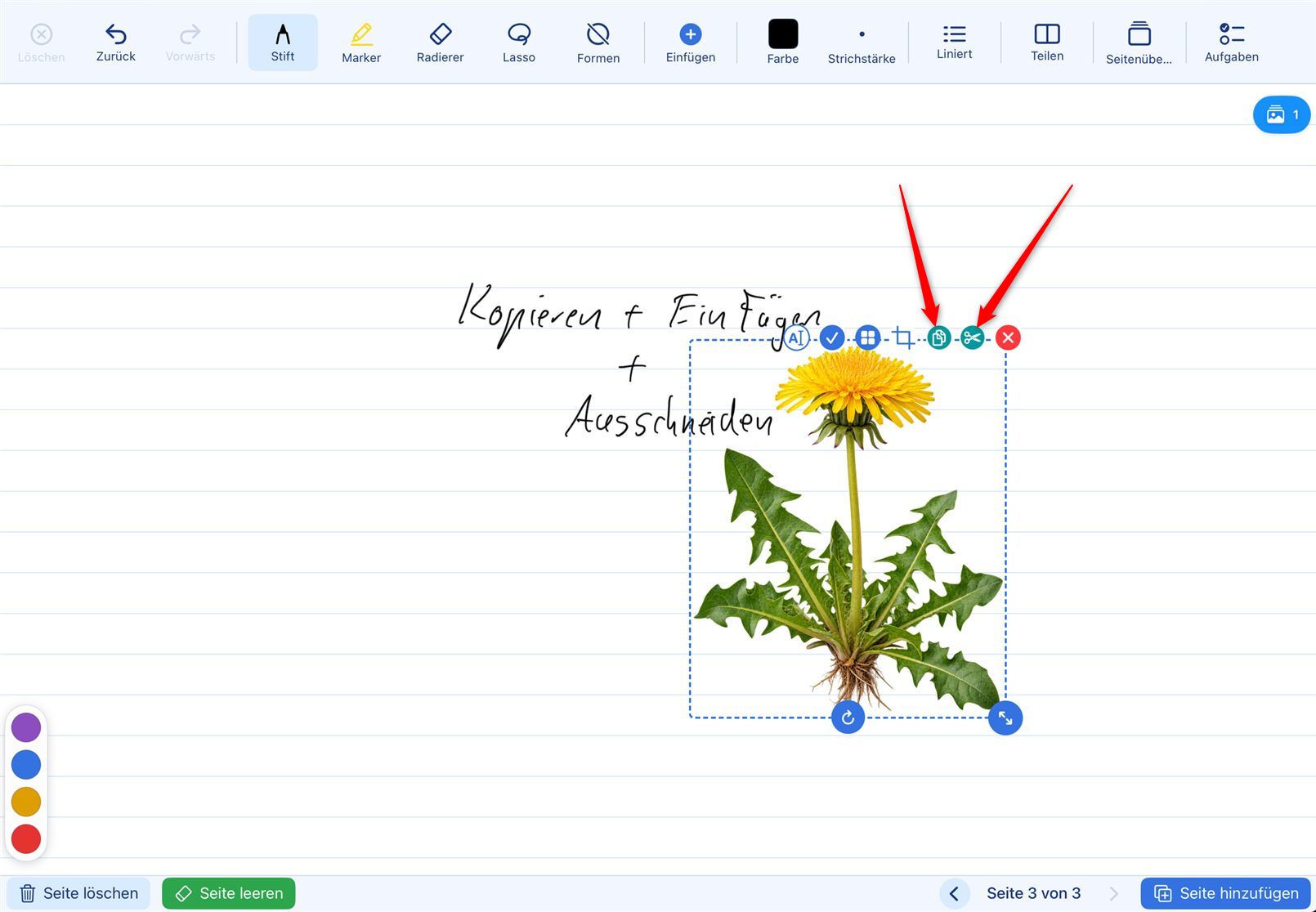This screenshot has width=1316, height=912.
Task: Activate the Lasso selection tool
Action: coord(518,43)
